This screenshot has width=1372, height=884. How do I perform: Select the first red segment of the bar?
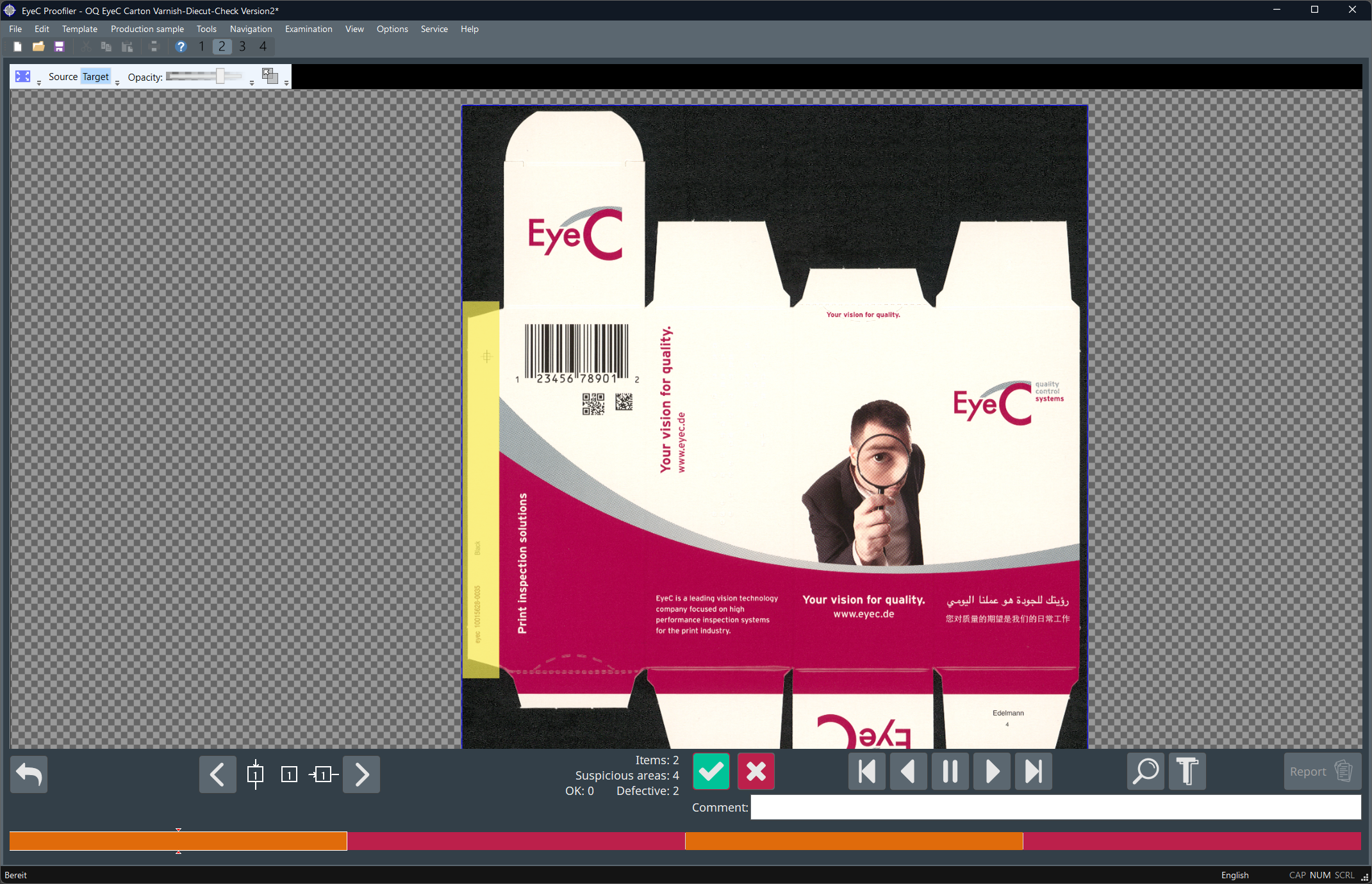coord(516,841)
